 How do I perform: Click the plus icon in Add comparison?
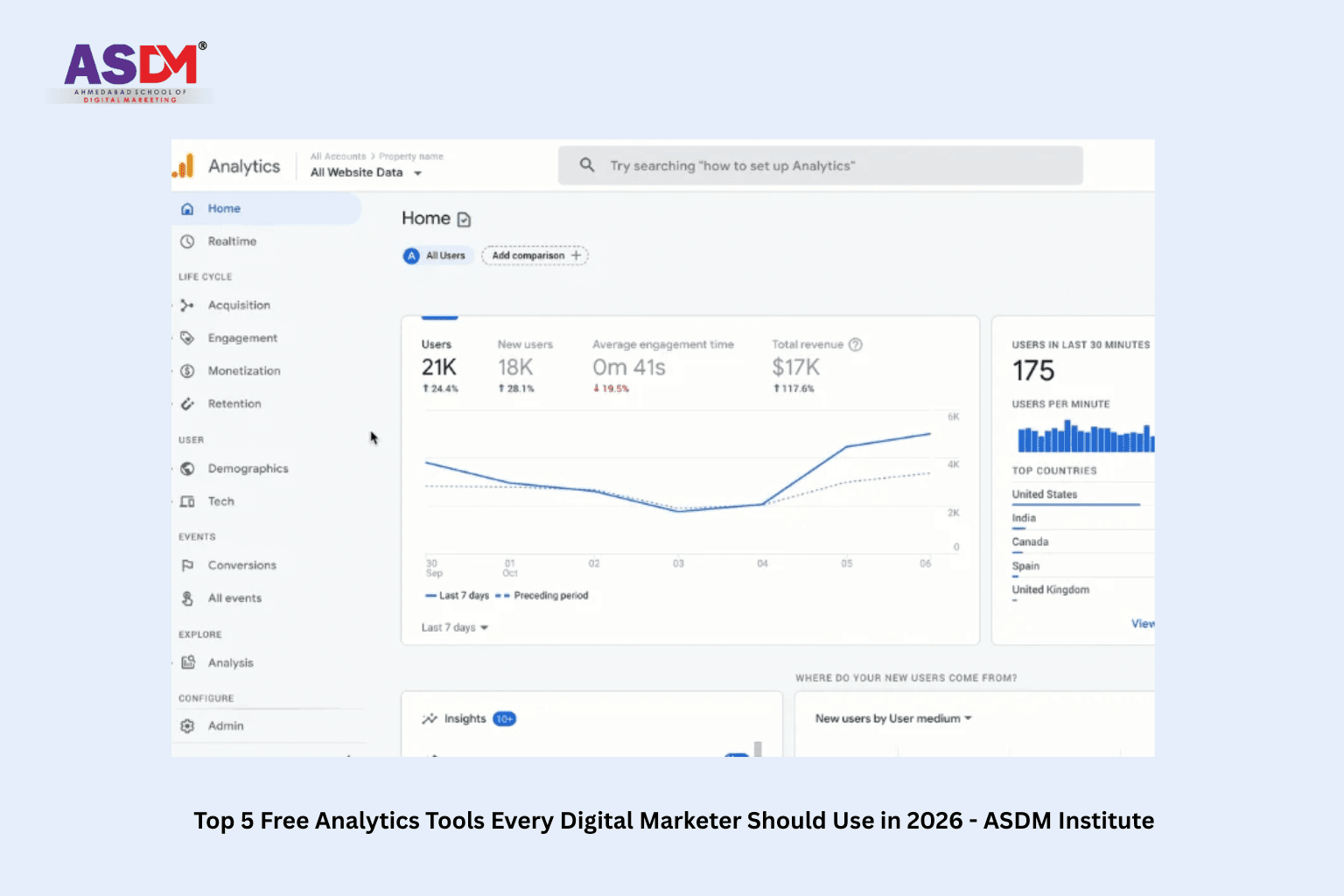point(576,255)
